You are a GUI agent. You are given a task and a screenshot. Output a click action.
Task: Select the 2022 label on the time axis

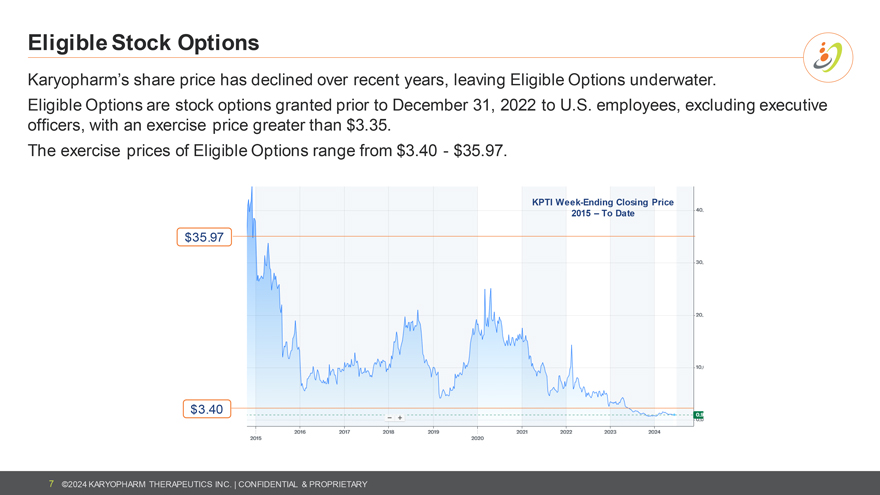tap(566, 431)
